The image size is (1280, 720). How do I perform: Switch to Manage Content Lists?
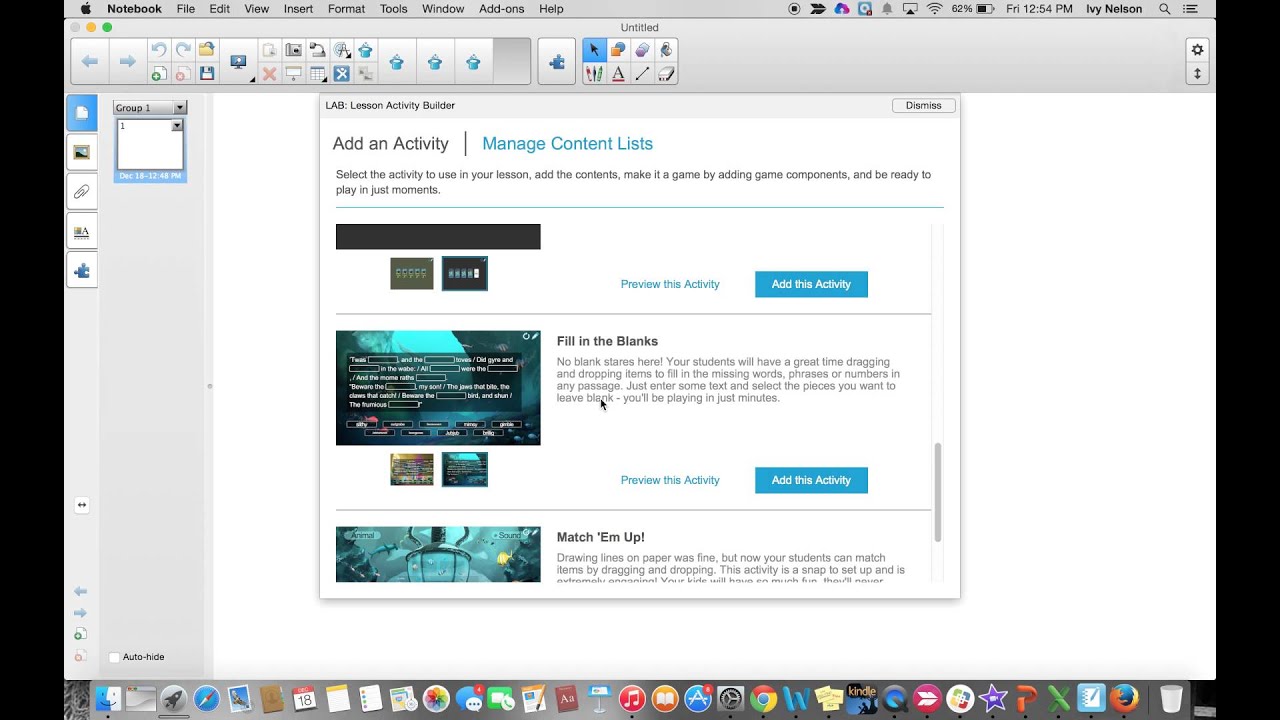coord(567,144)
